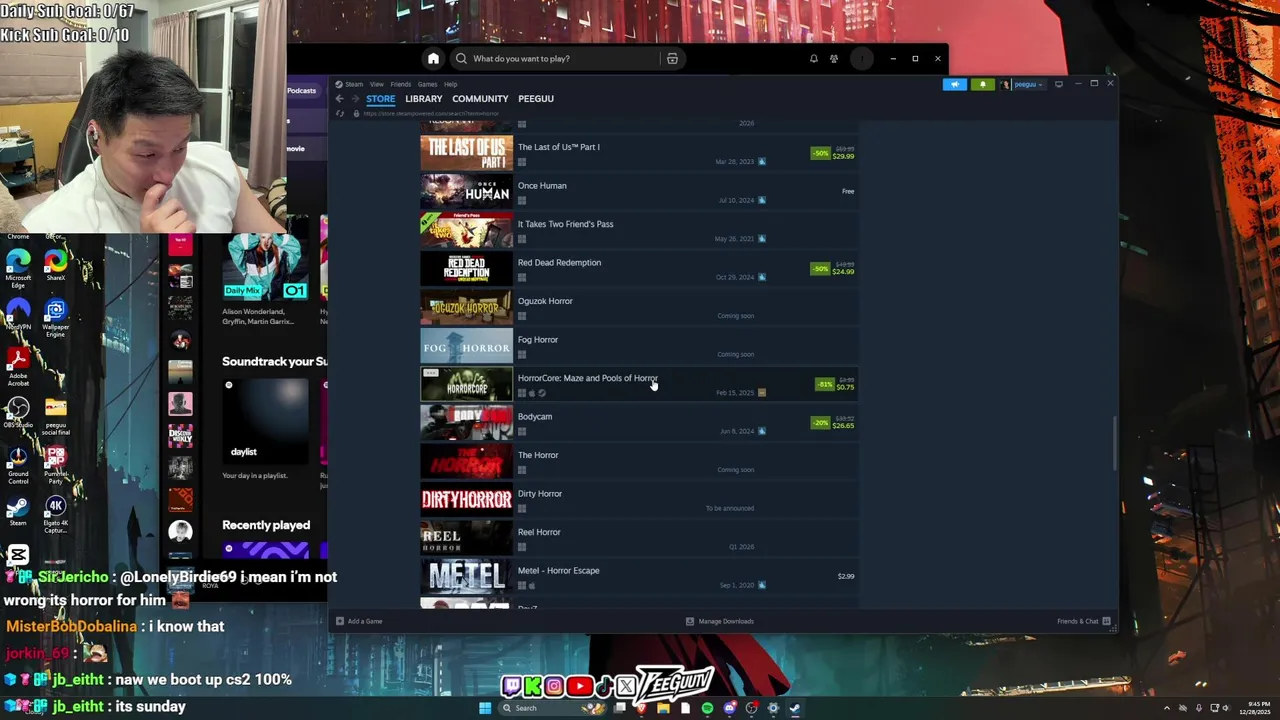Click Add a Game button
This screenshot has width=1280, height=720.
[359, 621]
